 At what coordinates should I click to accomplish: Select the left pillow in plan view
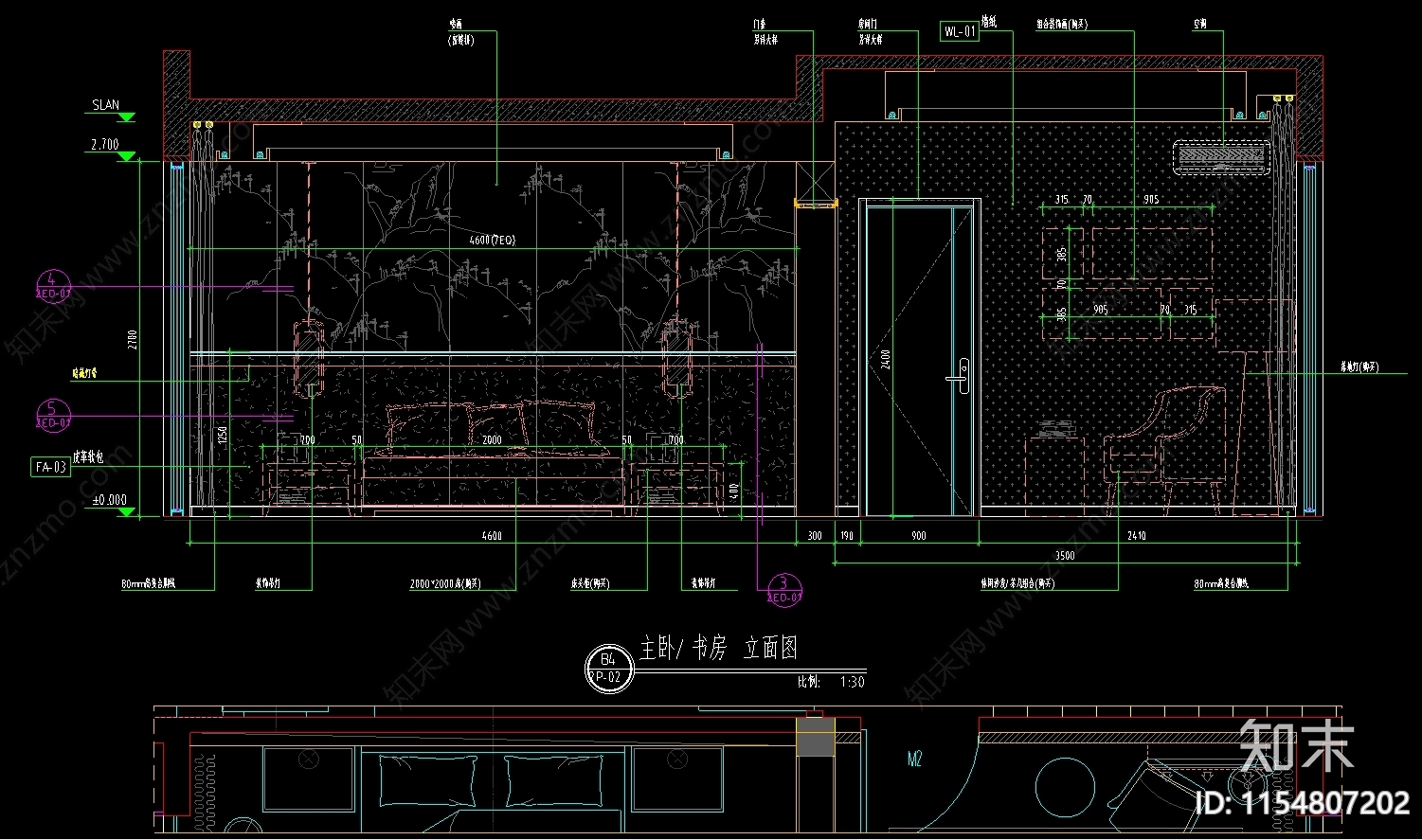tap(426, 782)
